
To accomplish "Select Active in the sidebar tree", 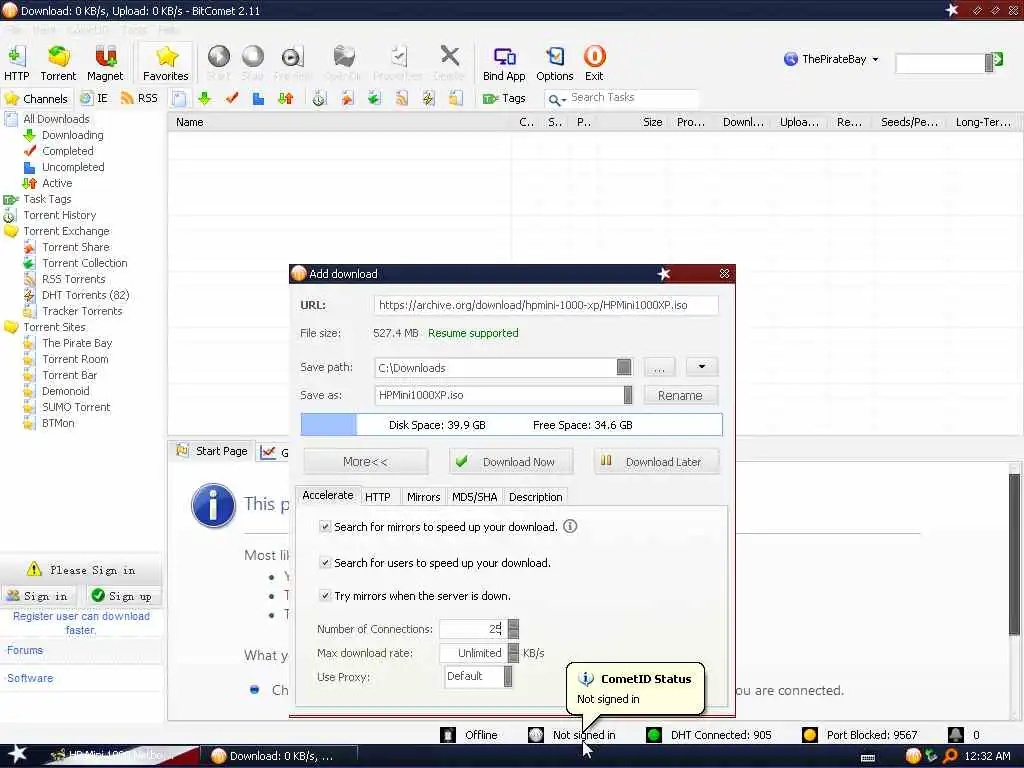I will click(57, 183).
